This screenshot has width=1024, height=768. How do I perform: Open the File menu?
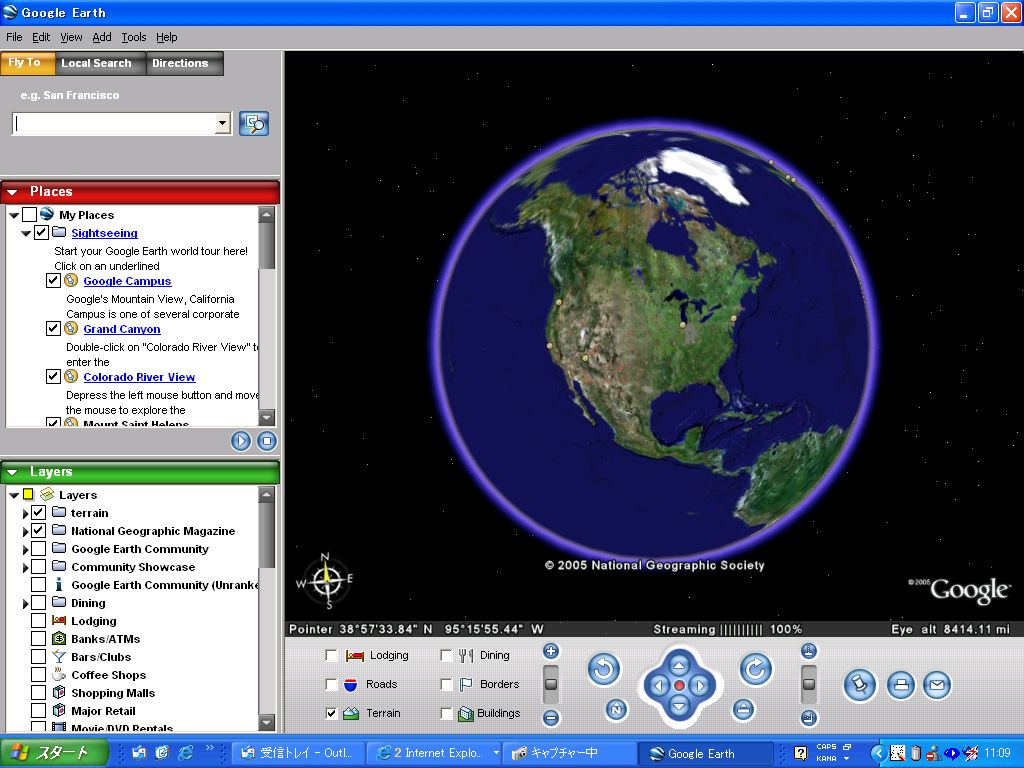click(14, 37)
